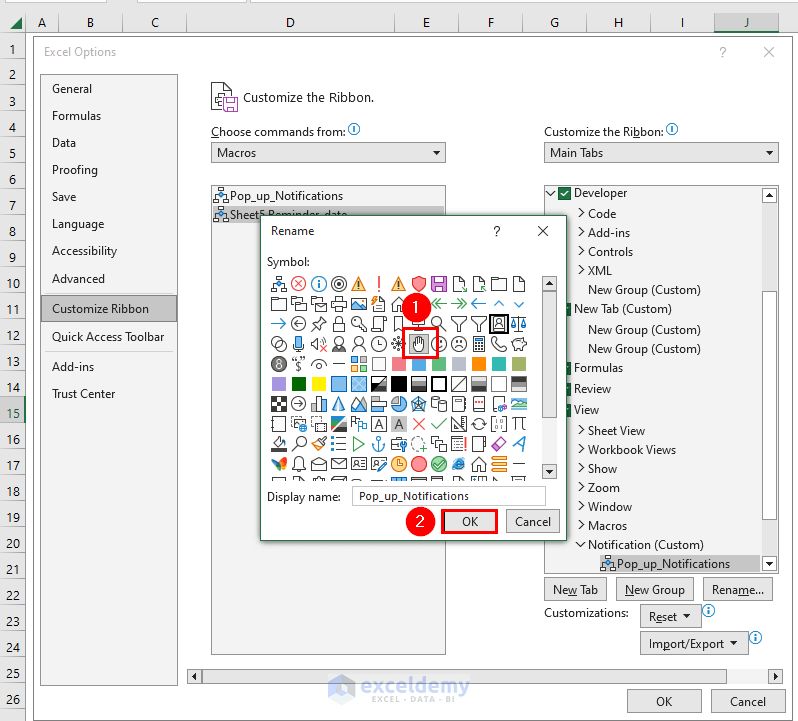Viewport: 798px width, 721px height.
Task: Collapse the Notification (Custom) group
Action: [581, 544]
